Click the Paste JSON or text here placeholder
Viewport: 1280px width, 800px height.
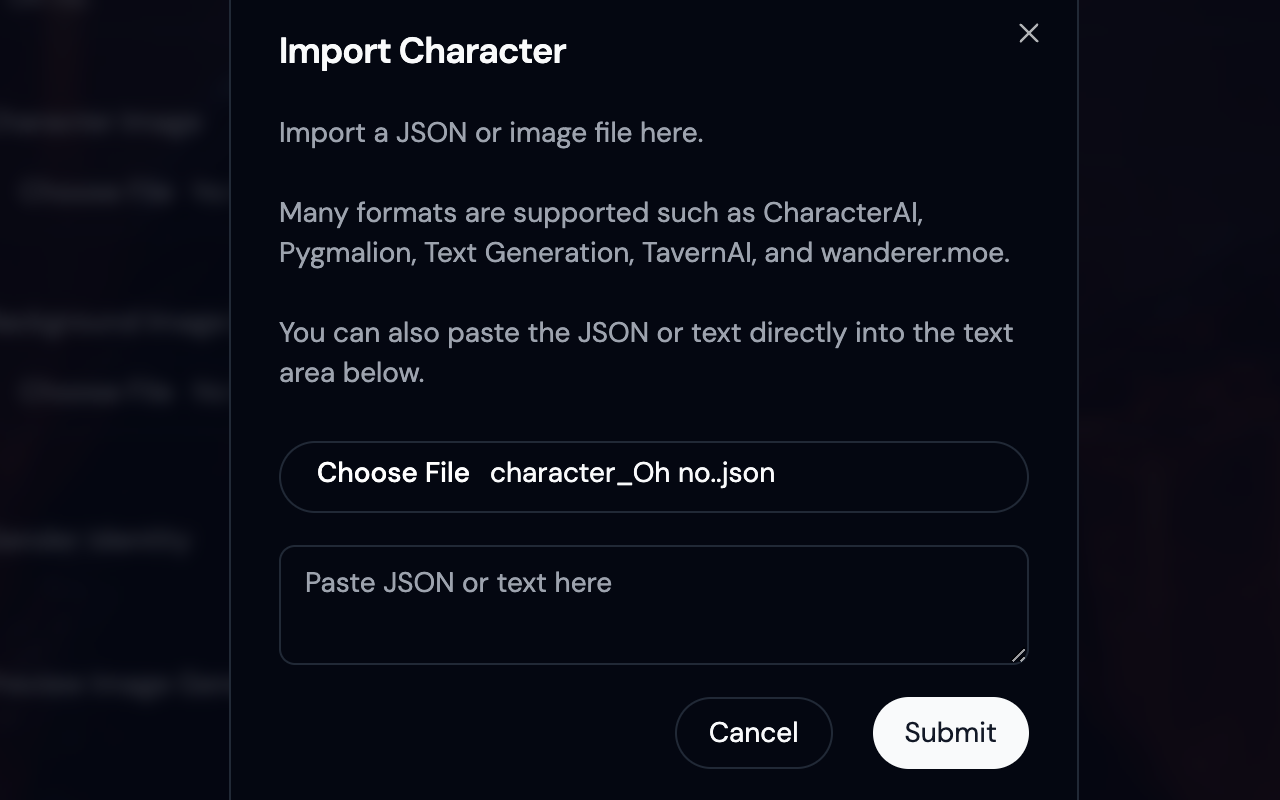459,583
